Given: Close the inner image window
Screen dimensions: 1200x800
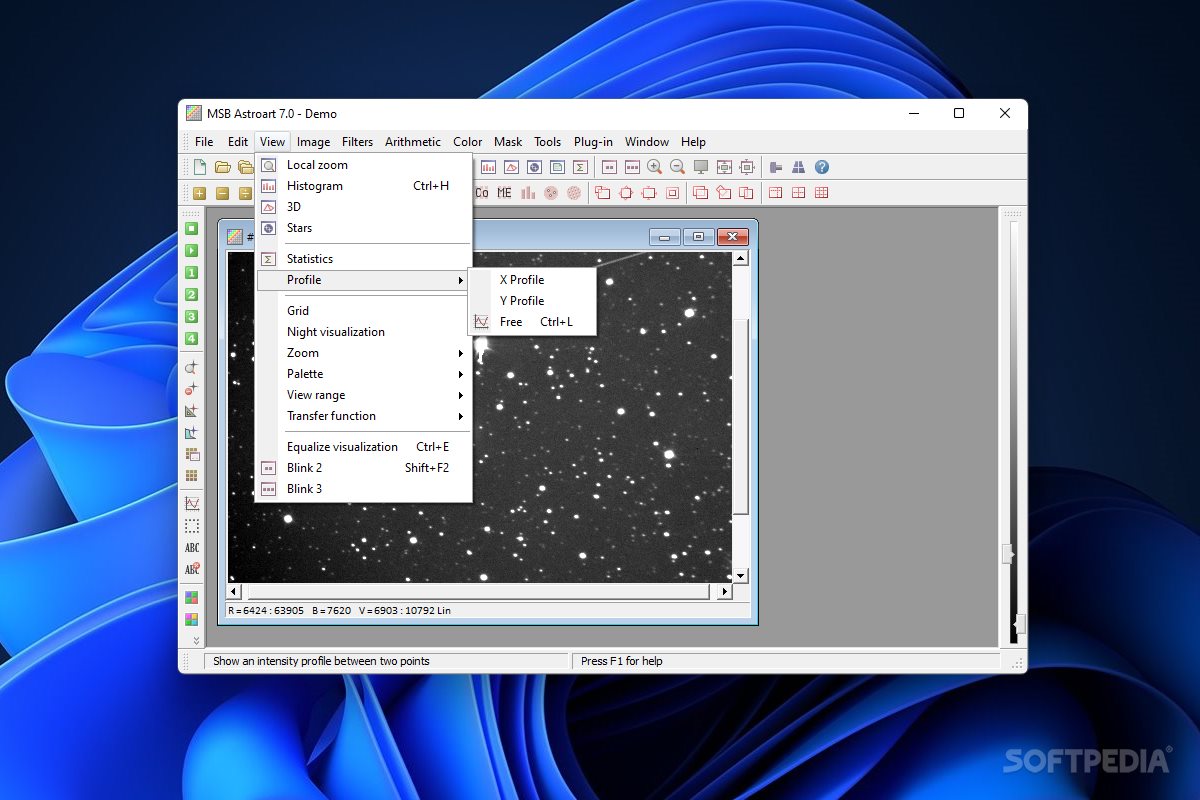Looking at the screenshot, I should (x=732, y=237).
